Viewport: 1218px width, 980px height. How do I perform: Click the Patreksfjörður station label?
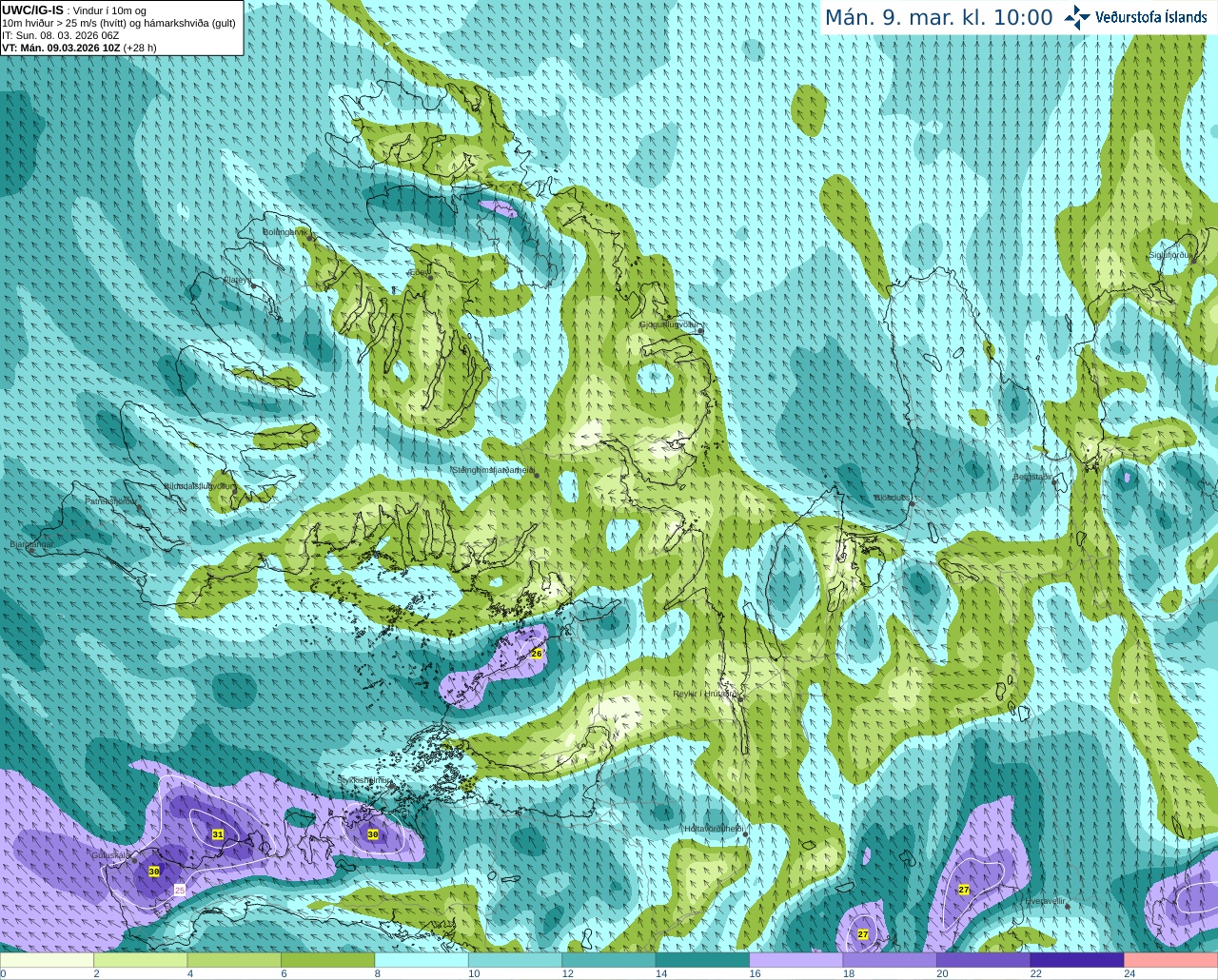(111, 500)
